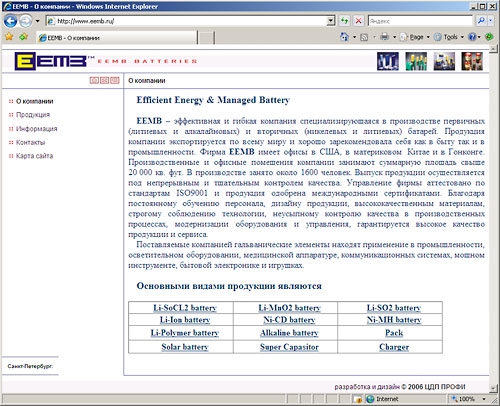Follow the Li-Polymer battery link

[185, 333]
